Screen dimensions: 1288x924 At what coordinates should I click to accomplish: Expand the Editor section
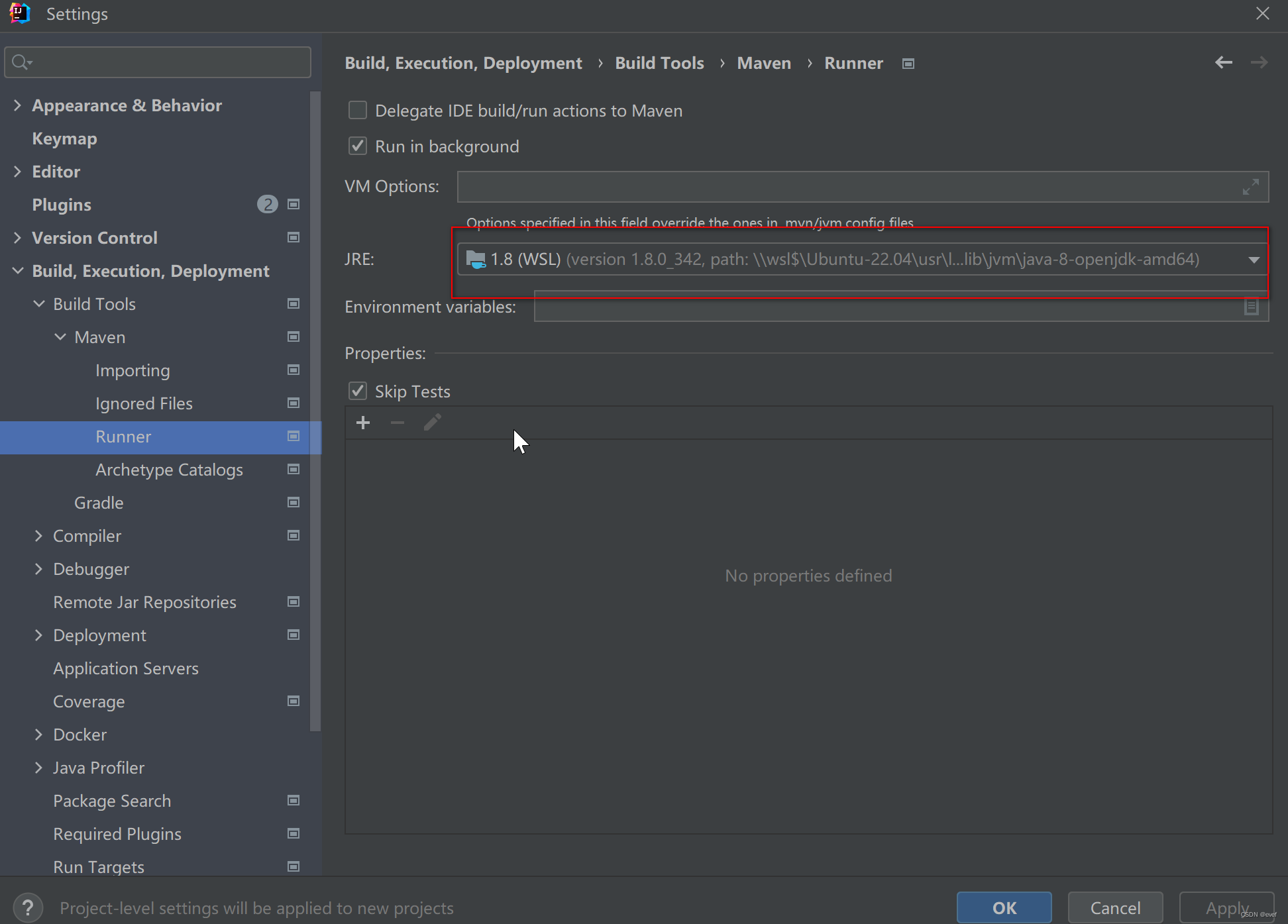(18, 172)
